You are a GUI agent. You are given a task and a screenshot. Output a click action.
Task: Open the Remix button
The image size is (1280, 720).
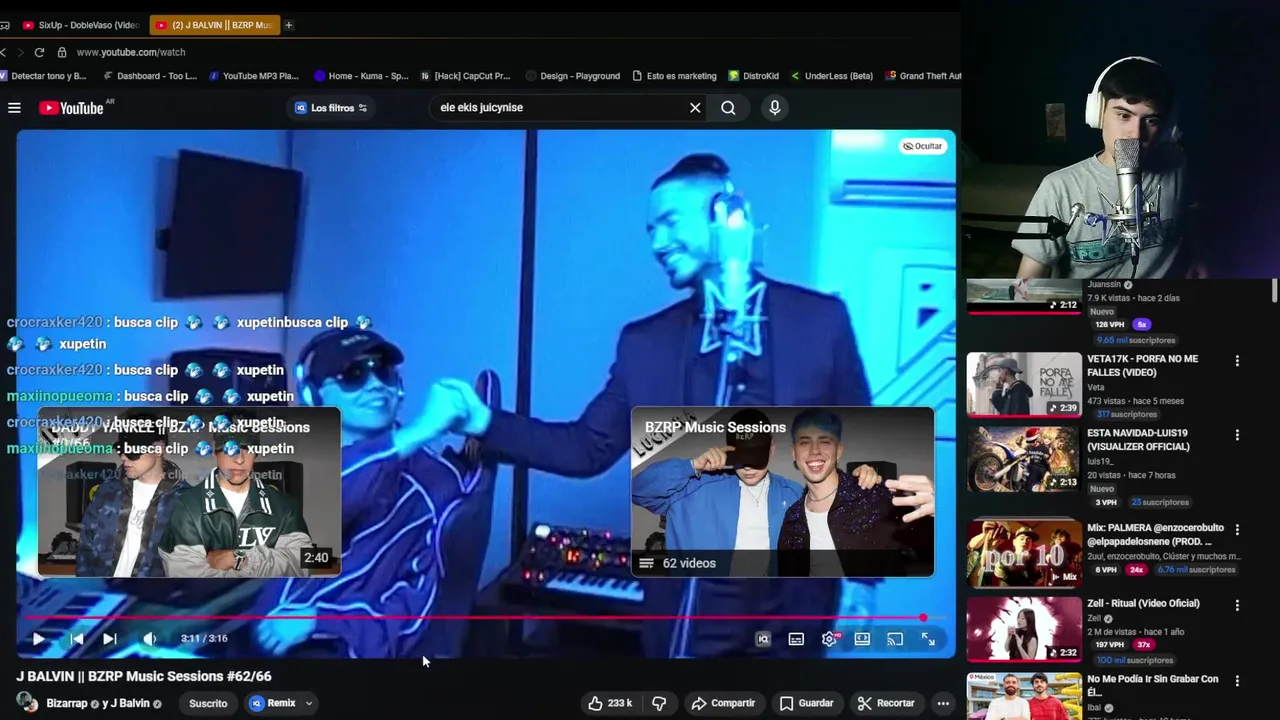(273, 703)
